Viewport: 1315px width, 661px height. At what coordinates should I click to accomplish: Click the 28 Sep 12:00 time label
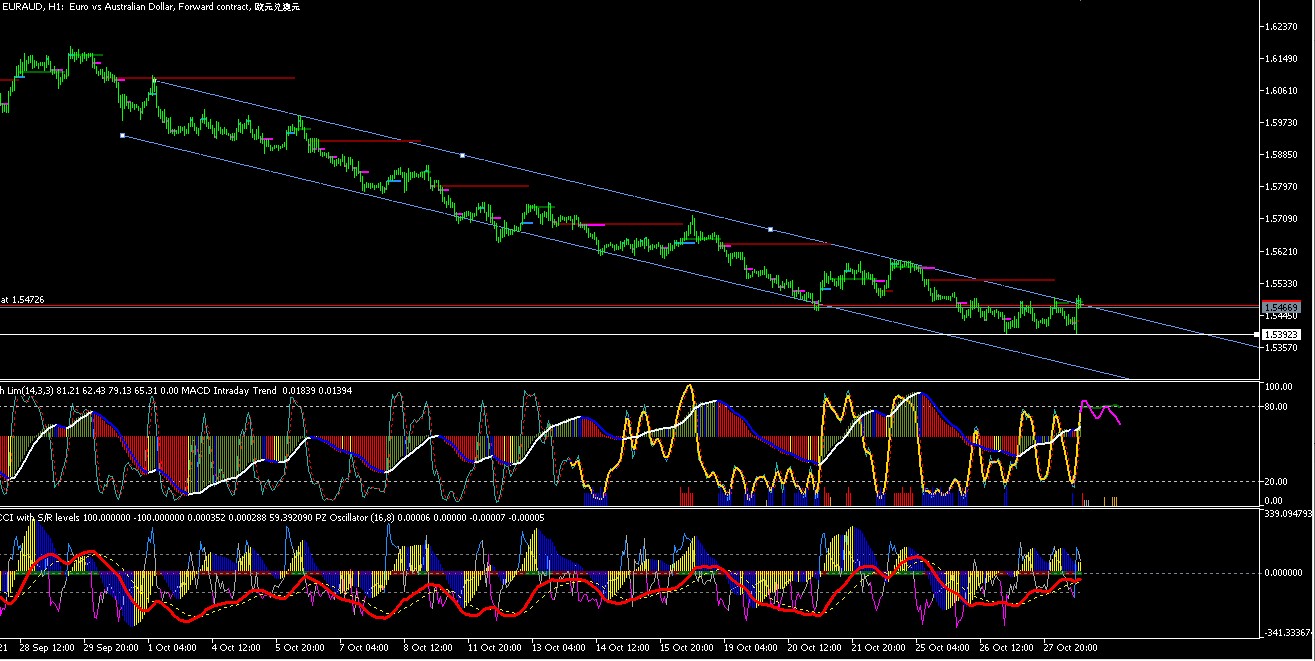pyautogui.click(x=46, y=649)
